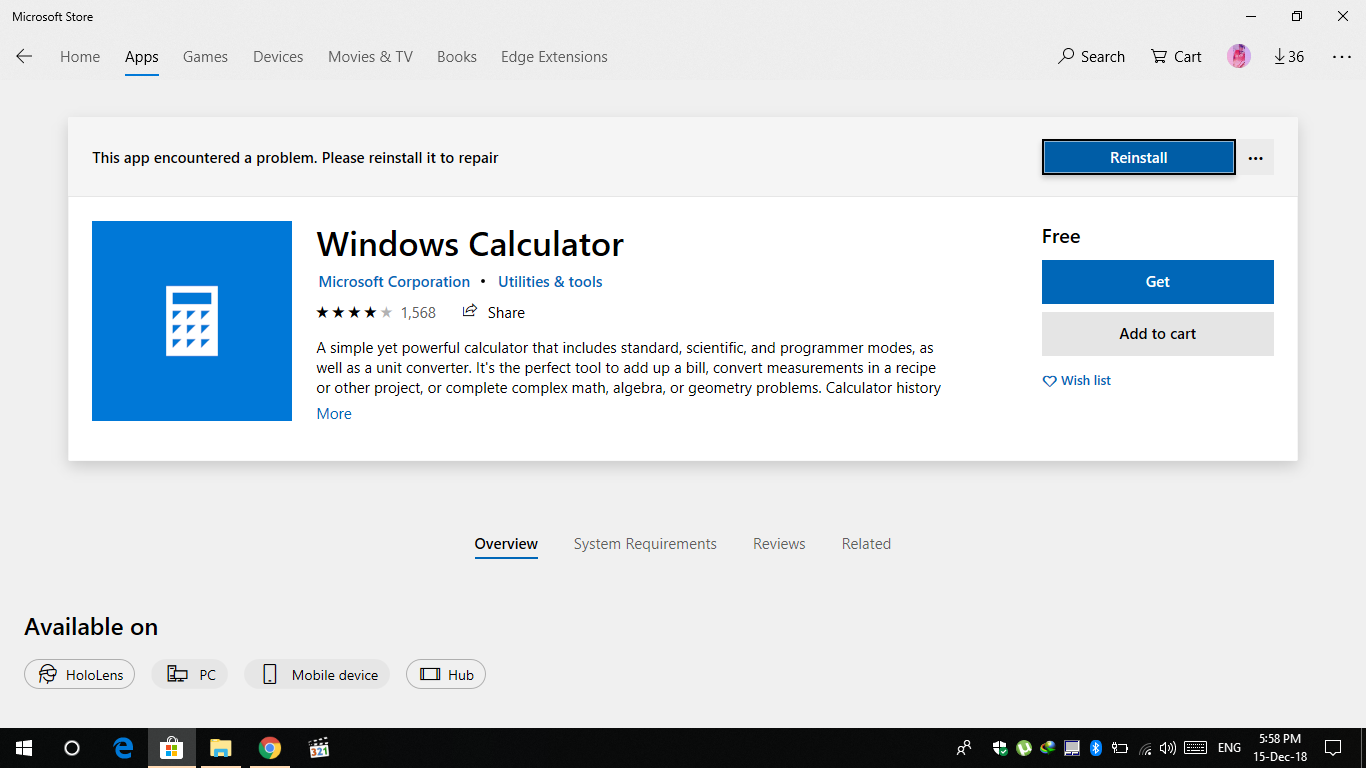Image resolution: width=1366 pixels, height=768 pixels.
Task: Open File Explorer from the taskbar
Action: coord(221,748)
